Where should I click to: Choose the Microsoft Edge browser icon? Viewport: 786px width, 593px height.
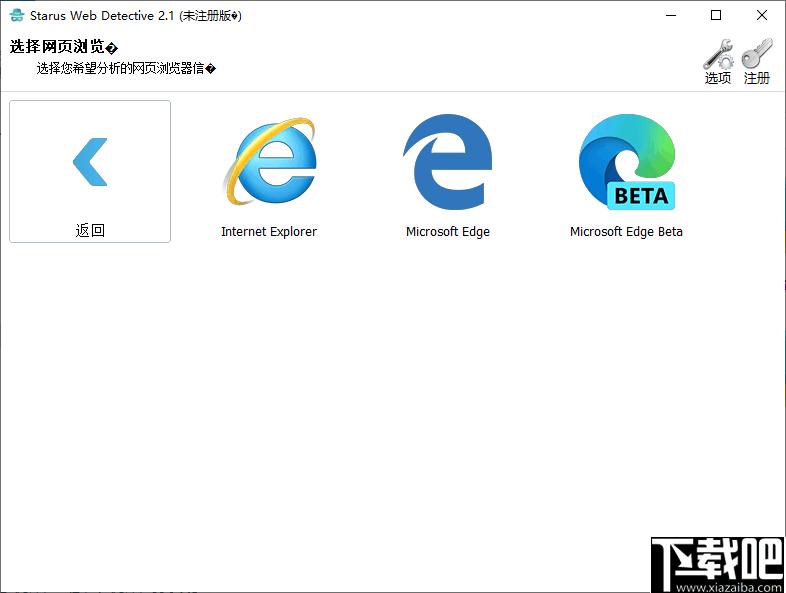coord(448,161)
